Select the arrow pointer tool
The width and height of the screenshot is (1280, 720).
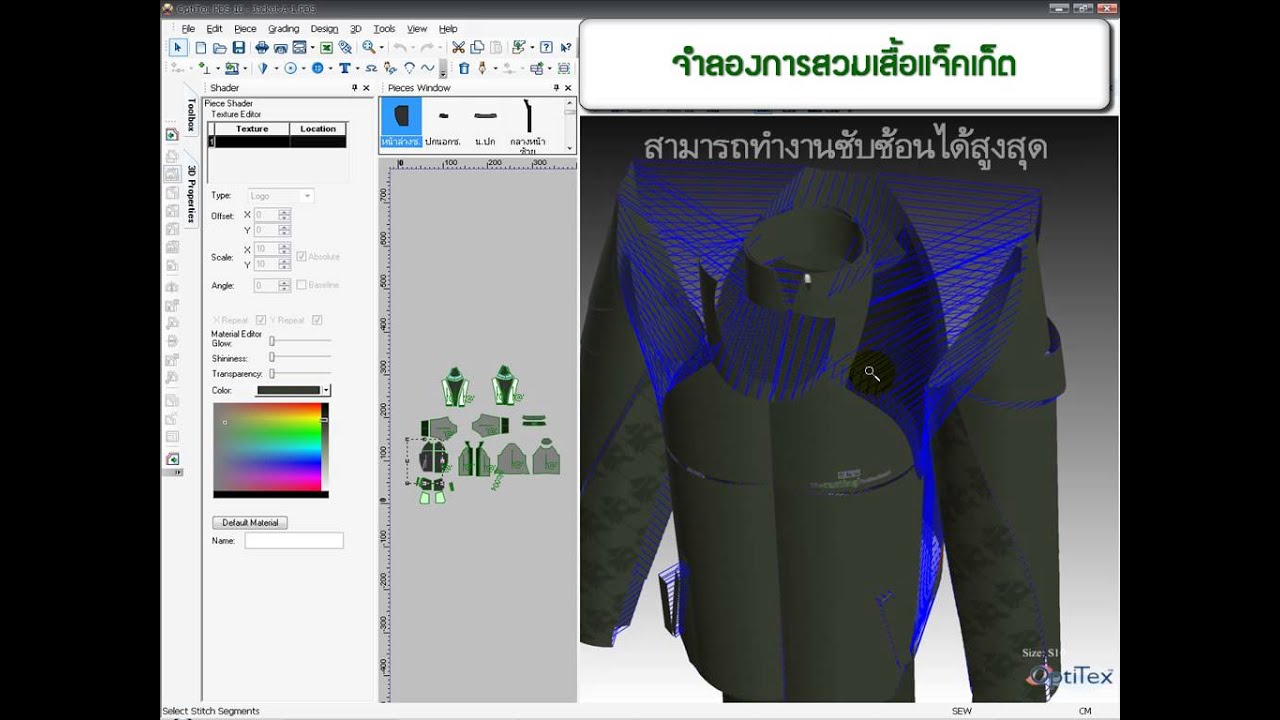coord(178,47)
